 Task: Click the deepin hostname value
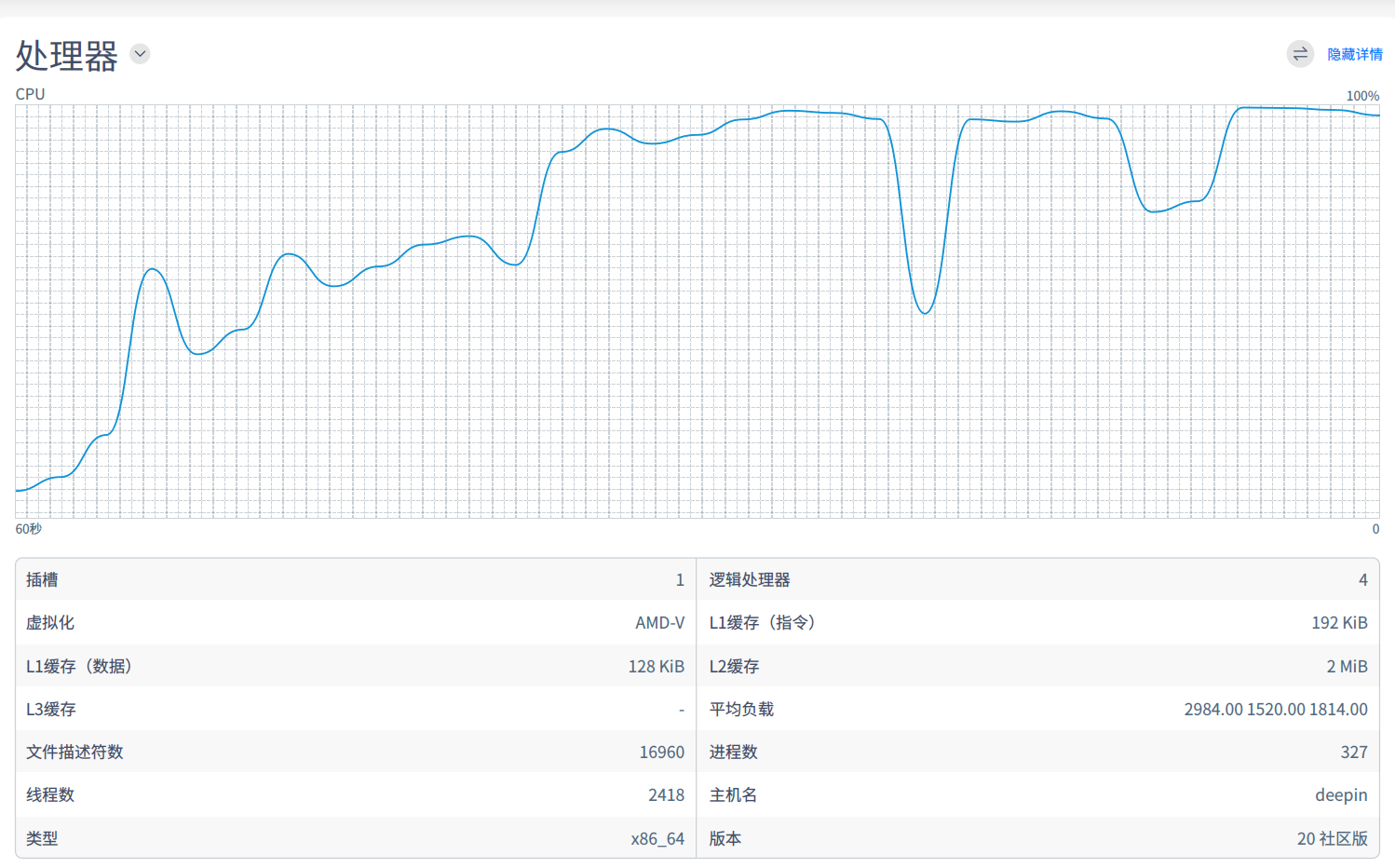pos(1341,795)
